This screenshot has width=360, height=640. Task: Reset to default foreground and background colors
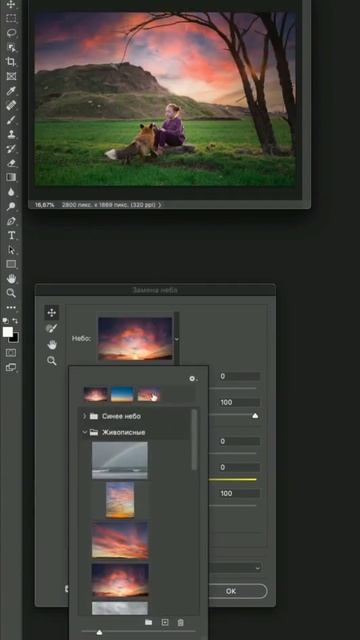coord(5,321)
